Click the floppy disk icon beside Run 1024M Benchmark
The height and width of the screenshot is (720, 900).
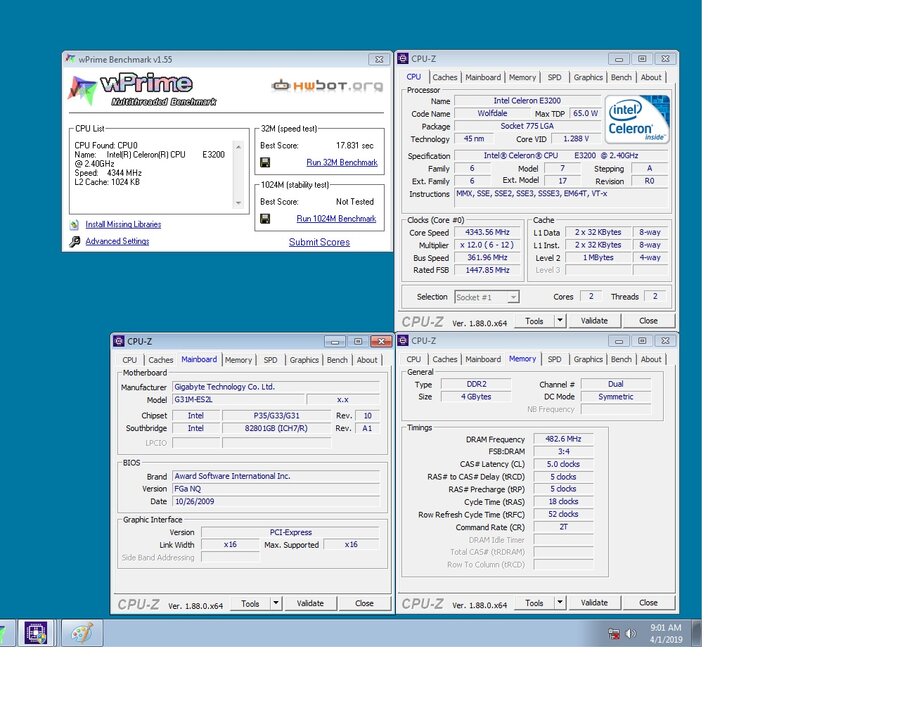point(265,219)
